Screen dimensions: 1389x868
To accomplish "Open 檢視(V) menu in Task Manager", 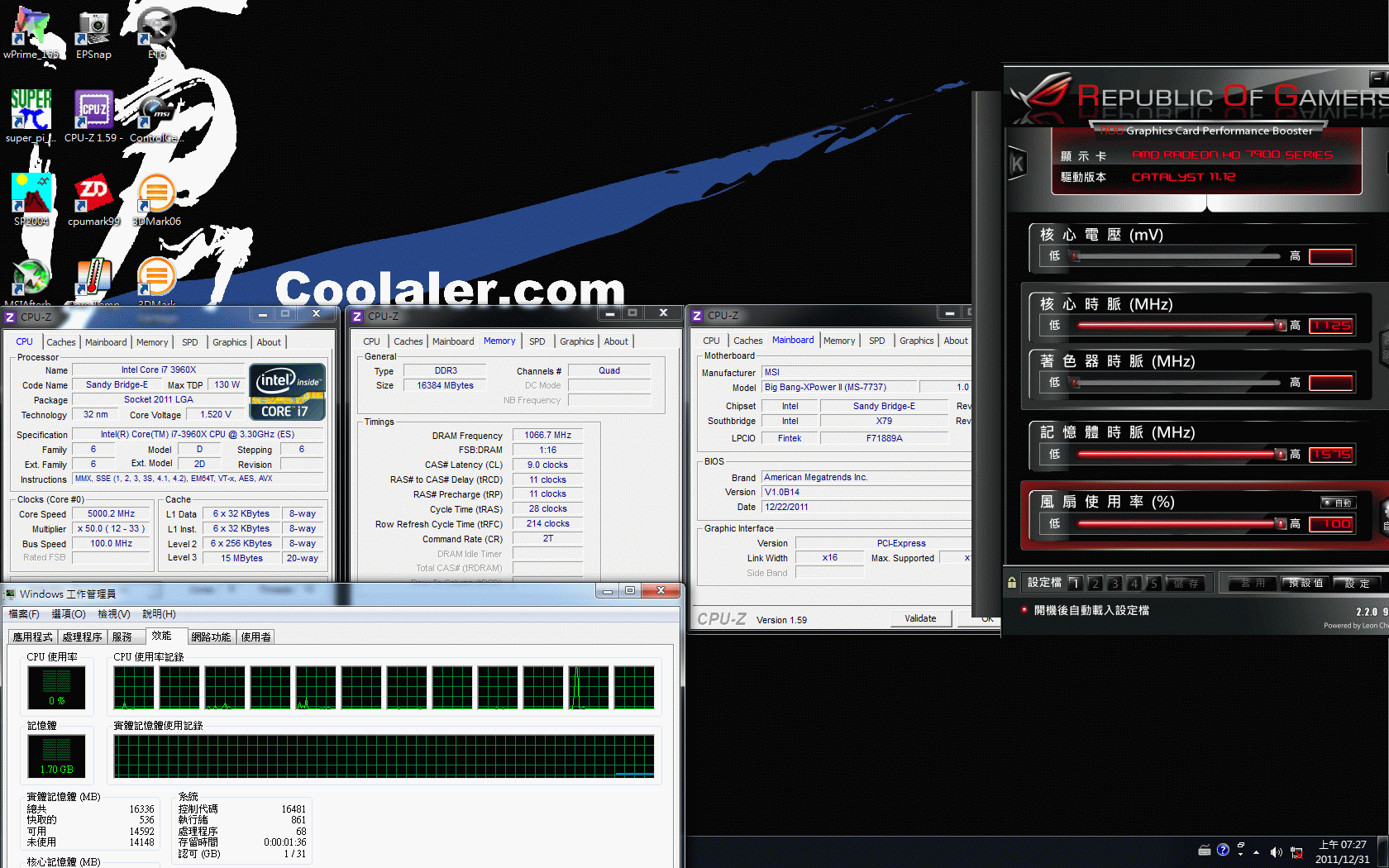I will [x=114, y=614].
